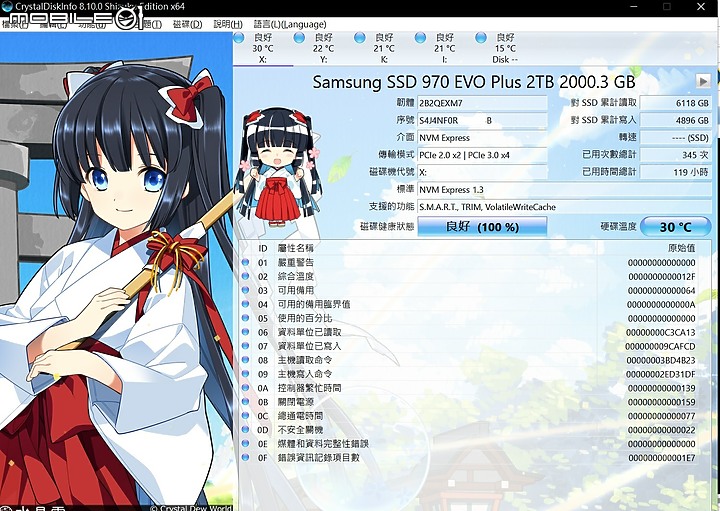Select raw value 000000009CAFCD

[660, 346]
